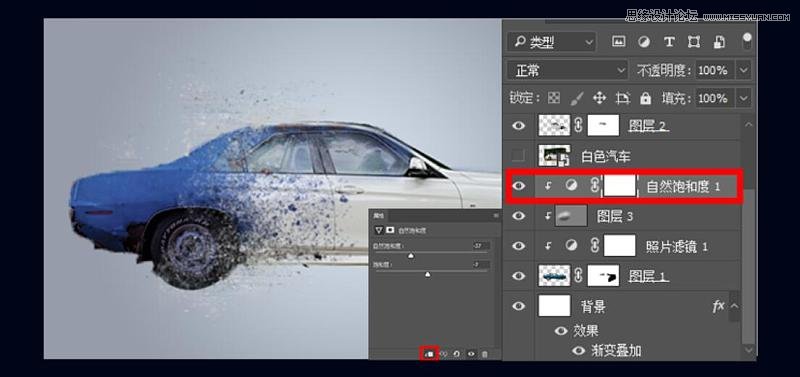800x377 pixels.
Task: Click 照片滤镜 1 mask link chain icon
Action: click(x=594, y=246)
